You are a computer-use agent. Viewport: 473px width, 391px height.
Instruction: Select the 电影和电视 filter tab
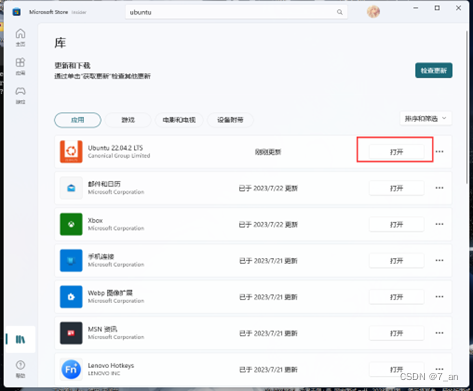179,120
